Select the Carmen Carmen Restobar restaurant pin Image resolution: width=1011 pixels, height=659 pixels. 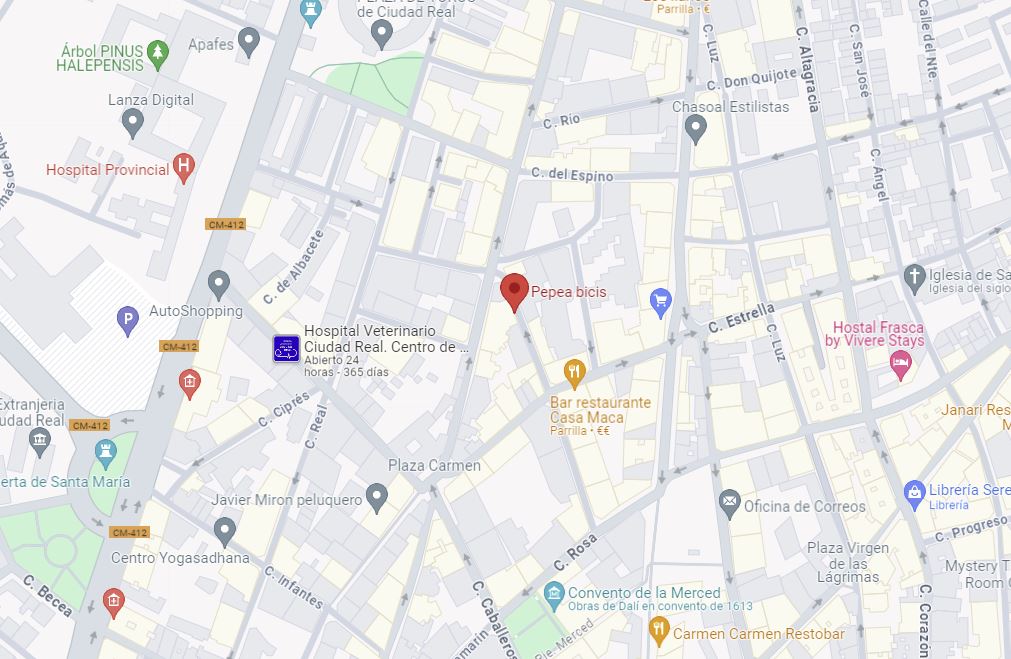(x=658, y=632)
